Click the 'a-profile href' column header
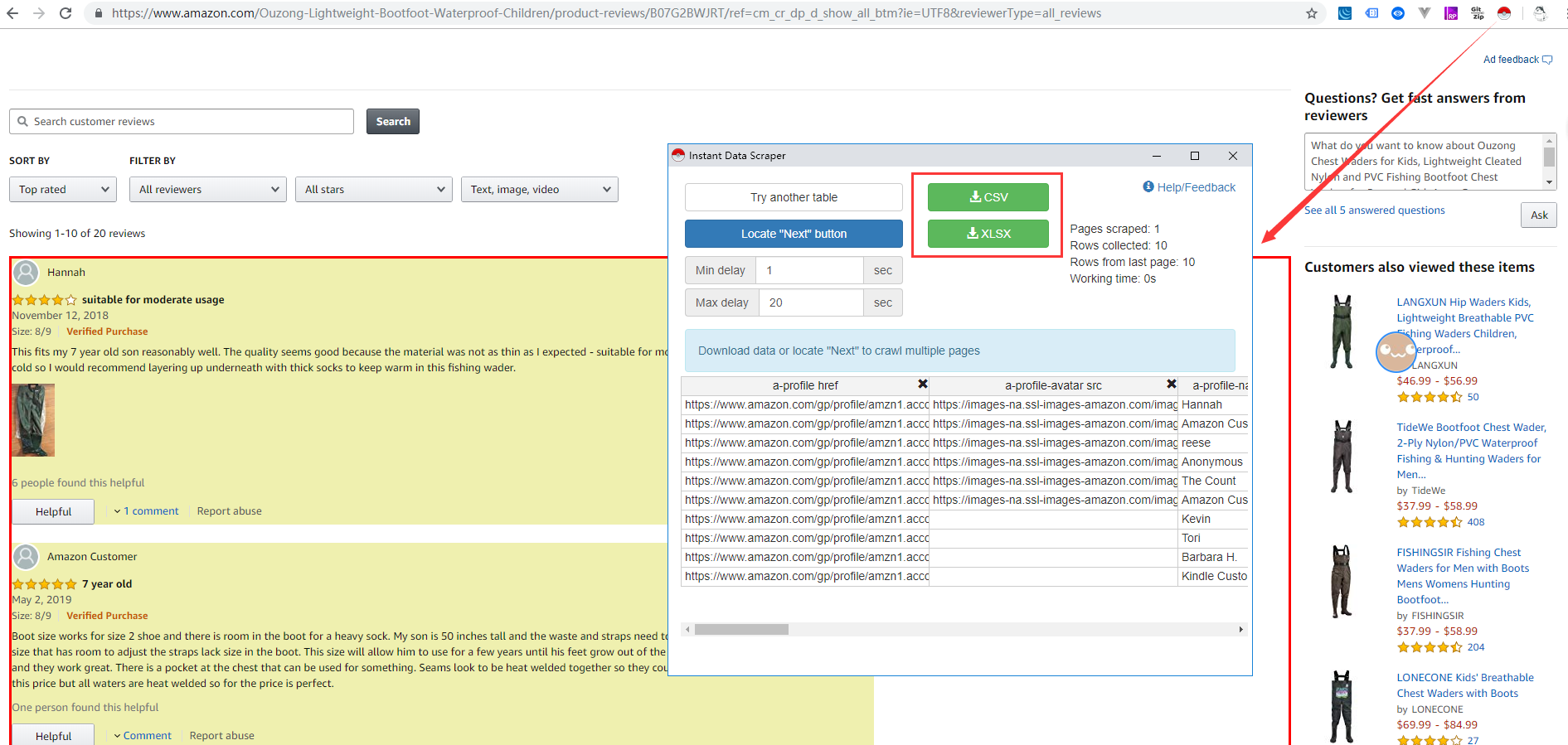This screenshot has height=745, width=1568. coord(804,385)
